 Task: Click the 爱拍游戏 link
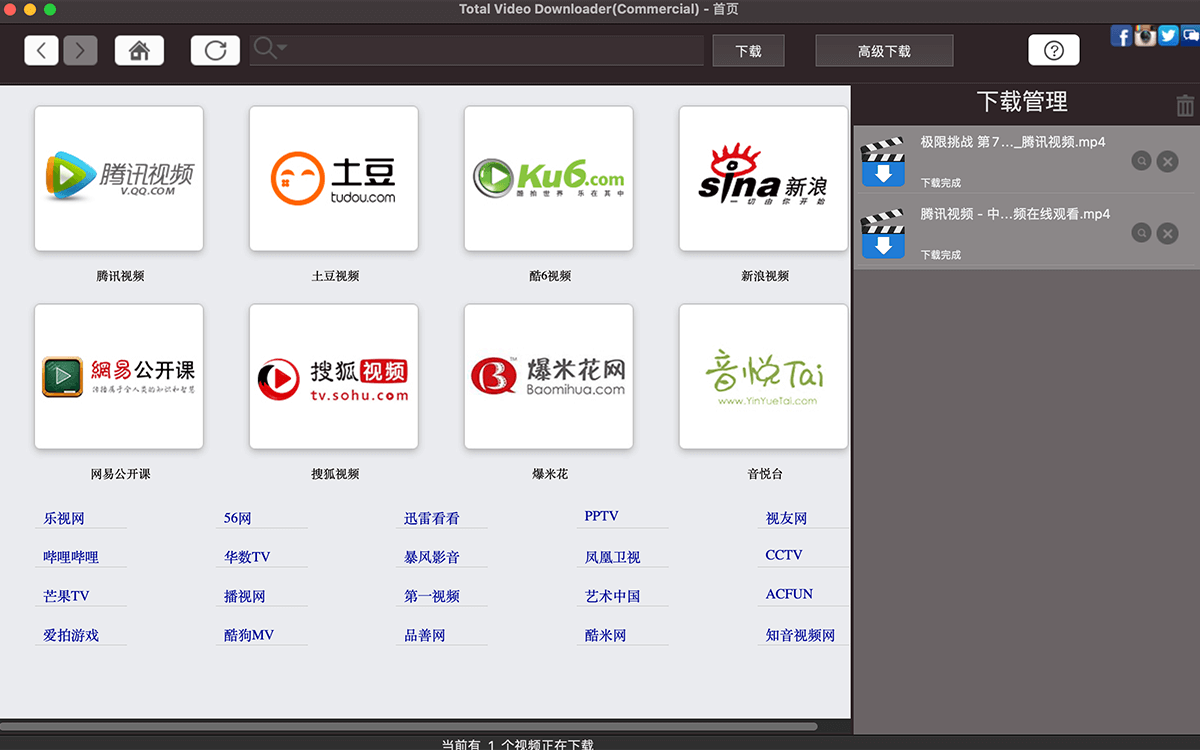pyautogui.click(x=71, y=635)
